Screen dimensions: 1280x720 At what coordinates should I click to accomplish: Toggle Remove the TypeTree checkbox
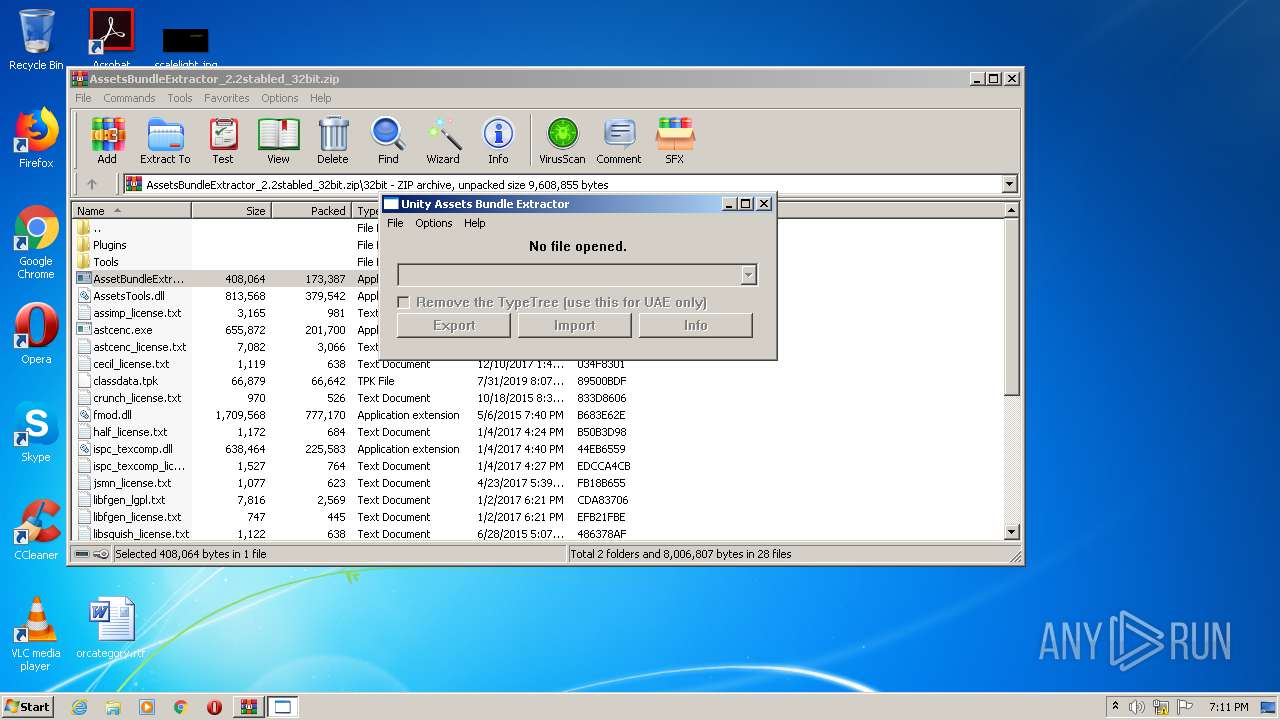pyautogui.click(x=404, y=302)
